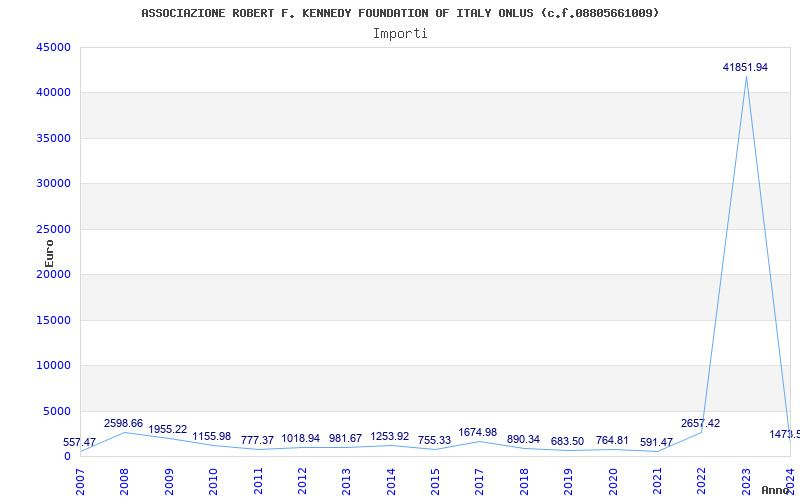
Task: Click the 35000 y-axis value
Action: pyautogui.click(x=54, y=138)
